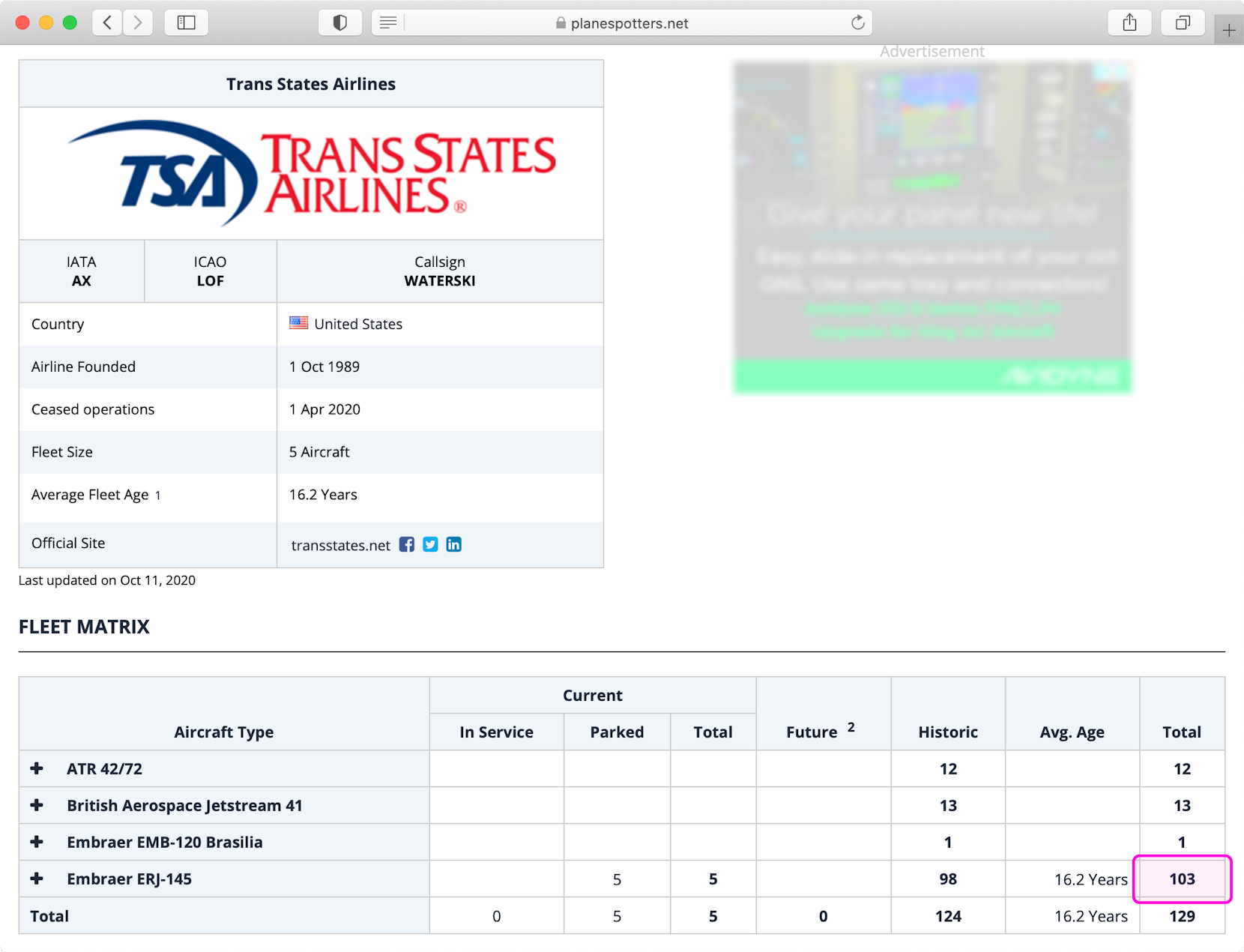Viewport: 1244px width, 952px height.
Task: Click the United States flag icon
Action: [x=299, y=323]
